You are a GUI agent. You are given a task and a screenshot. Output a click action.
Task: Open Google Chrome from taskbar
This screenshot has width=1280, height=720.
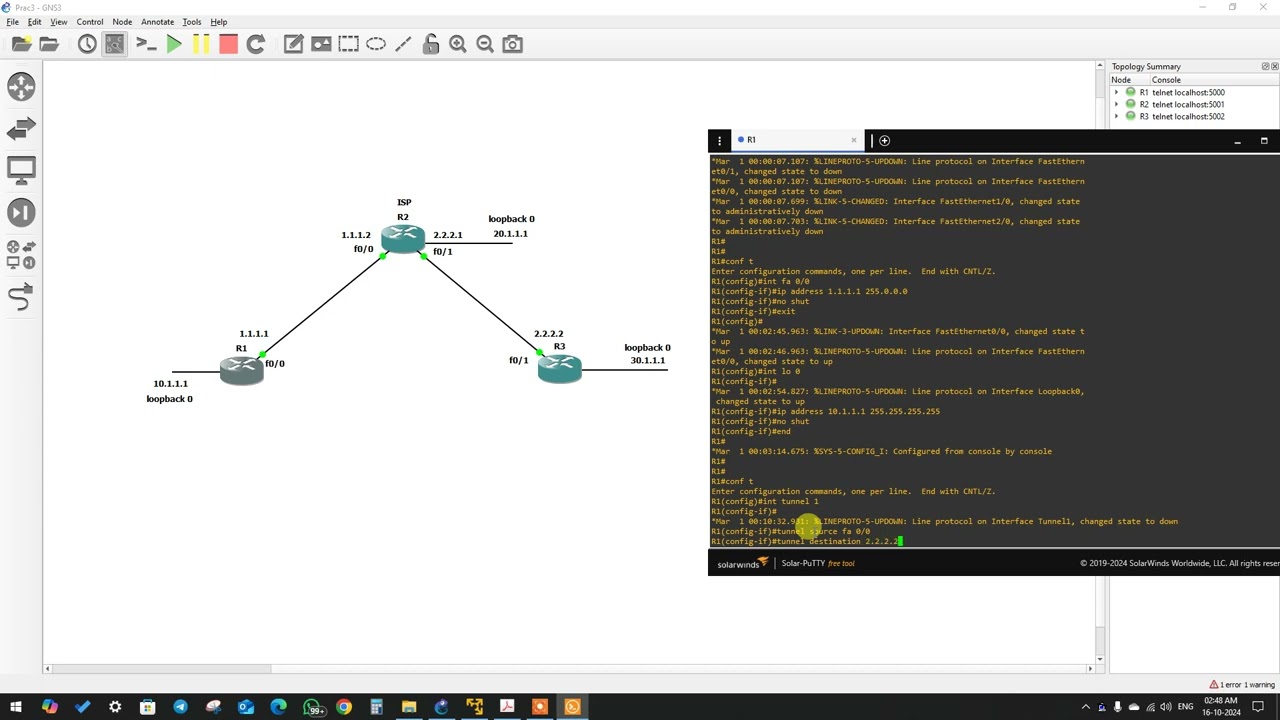(344, 707)
